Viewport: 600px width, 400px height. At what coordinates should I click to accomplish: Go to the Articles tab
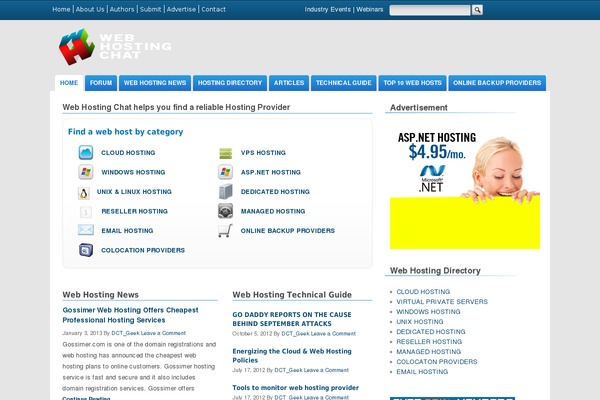pos(289,83)
